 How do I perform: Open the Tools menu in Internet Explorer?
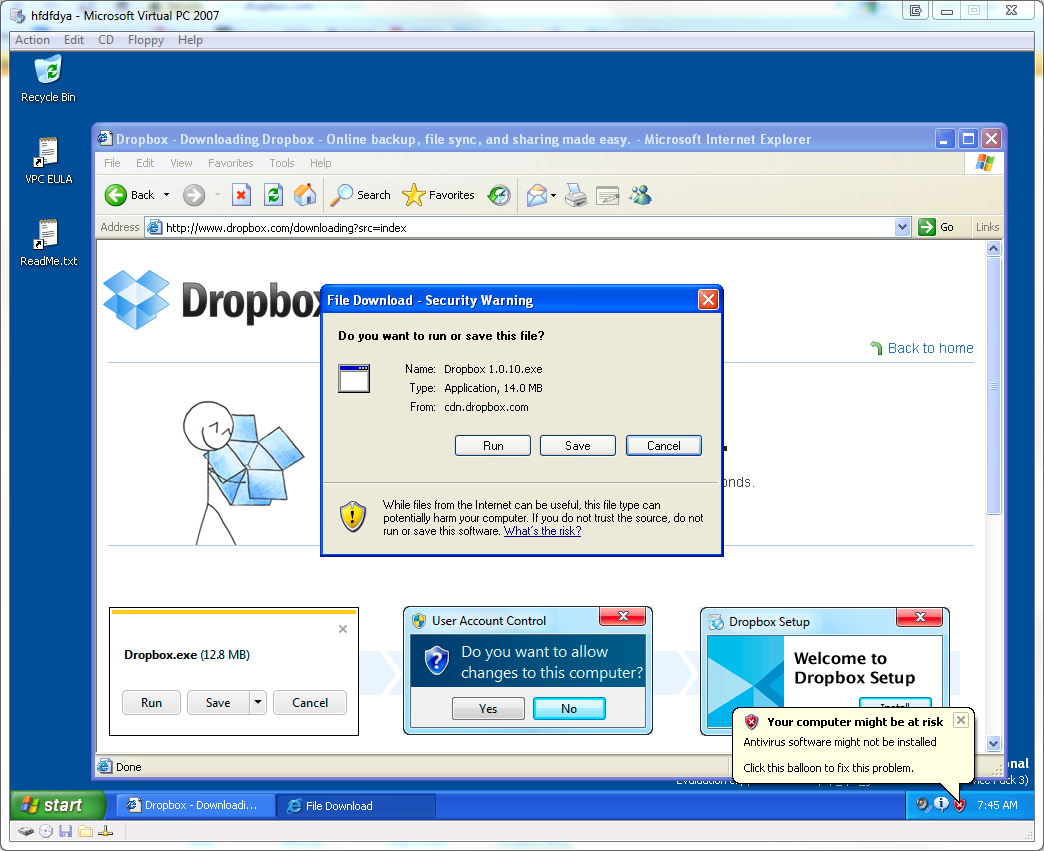[282, 163]
